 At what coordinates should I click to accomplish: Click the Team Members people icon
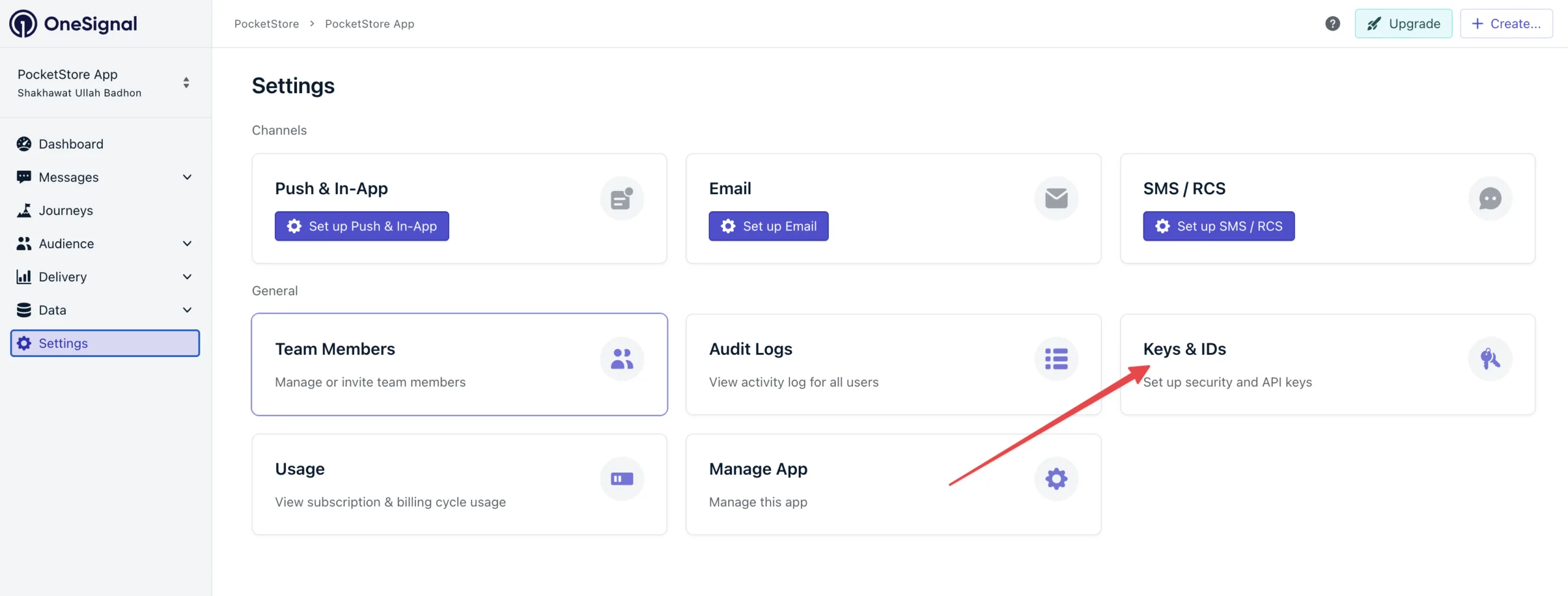coord(622,359)
